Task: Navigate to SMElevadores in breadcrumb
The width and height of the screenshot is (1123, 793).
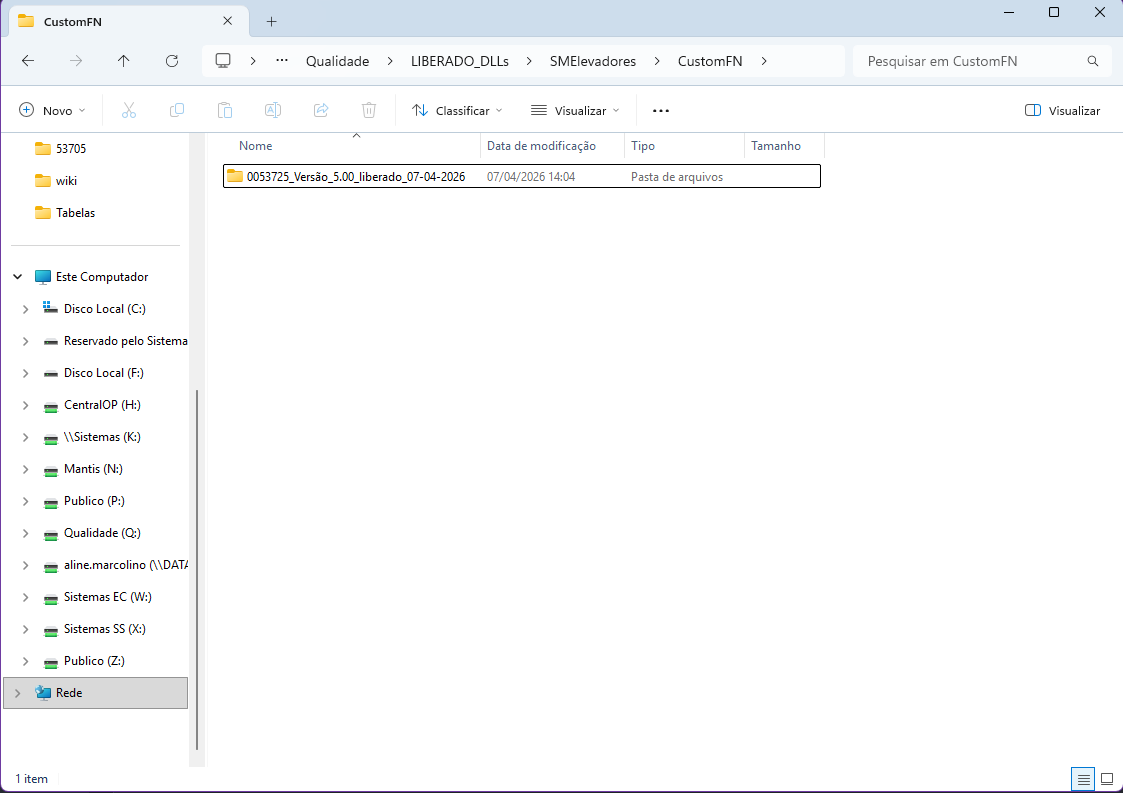Action: [592, 61]
